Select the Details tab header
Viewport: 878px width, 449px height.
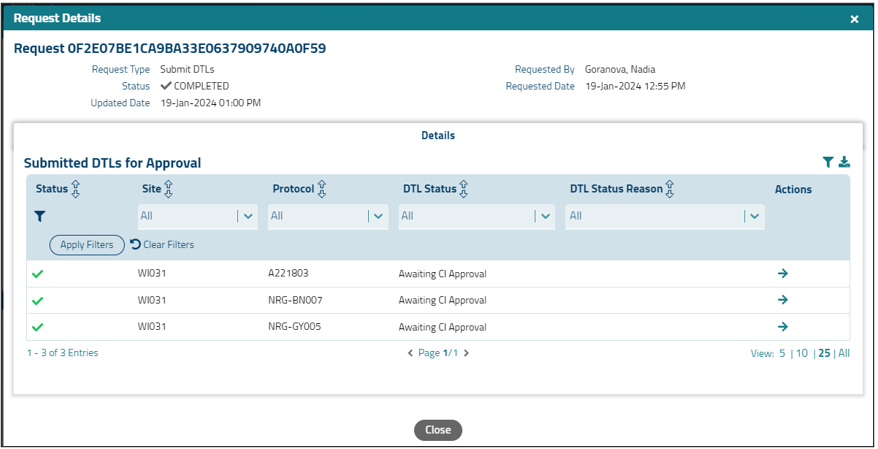tap(438, 135)
